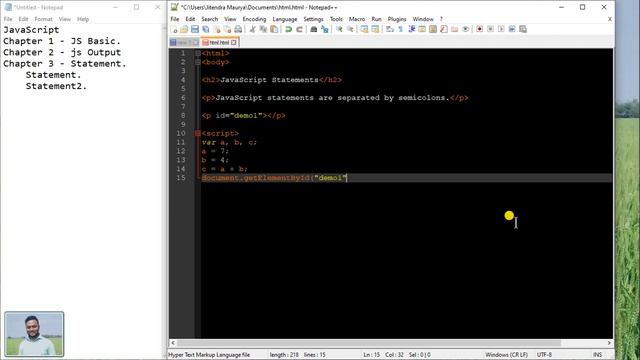Click the Windows (CR LF) status bar entry

tap(506, 355)
